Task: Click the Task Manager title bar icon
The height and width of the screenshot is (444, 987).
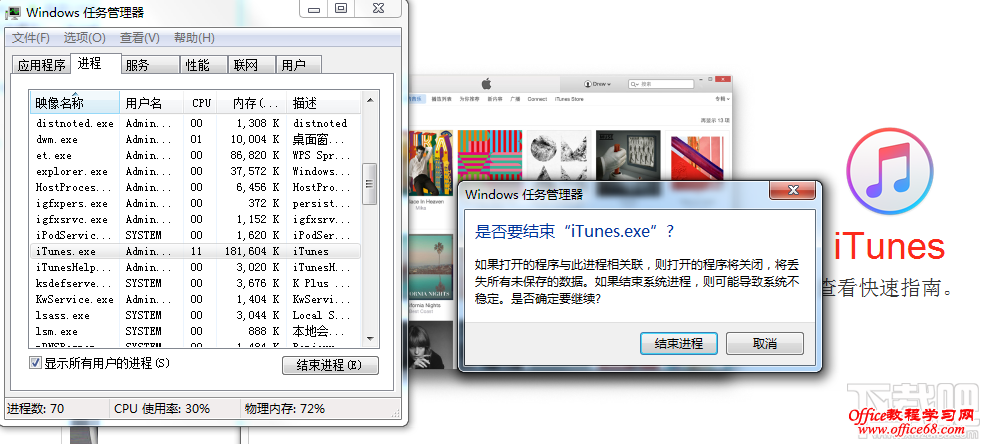Action: [x=13, y=11]
